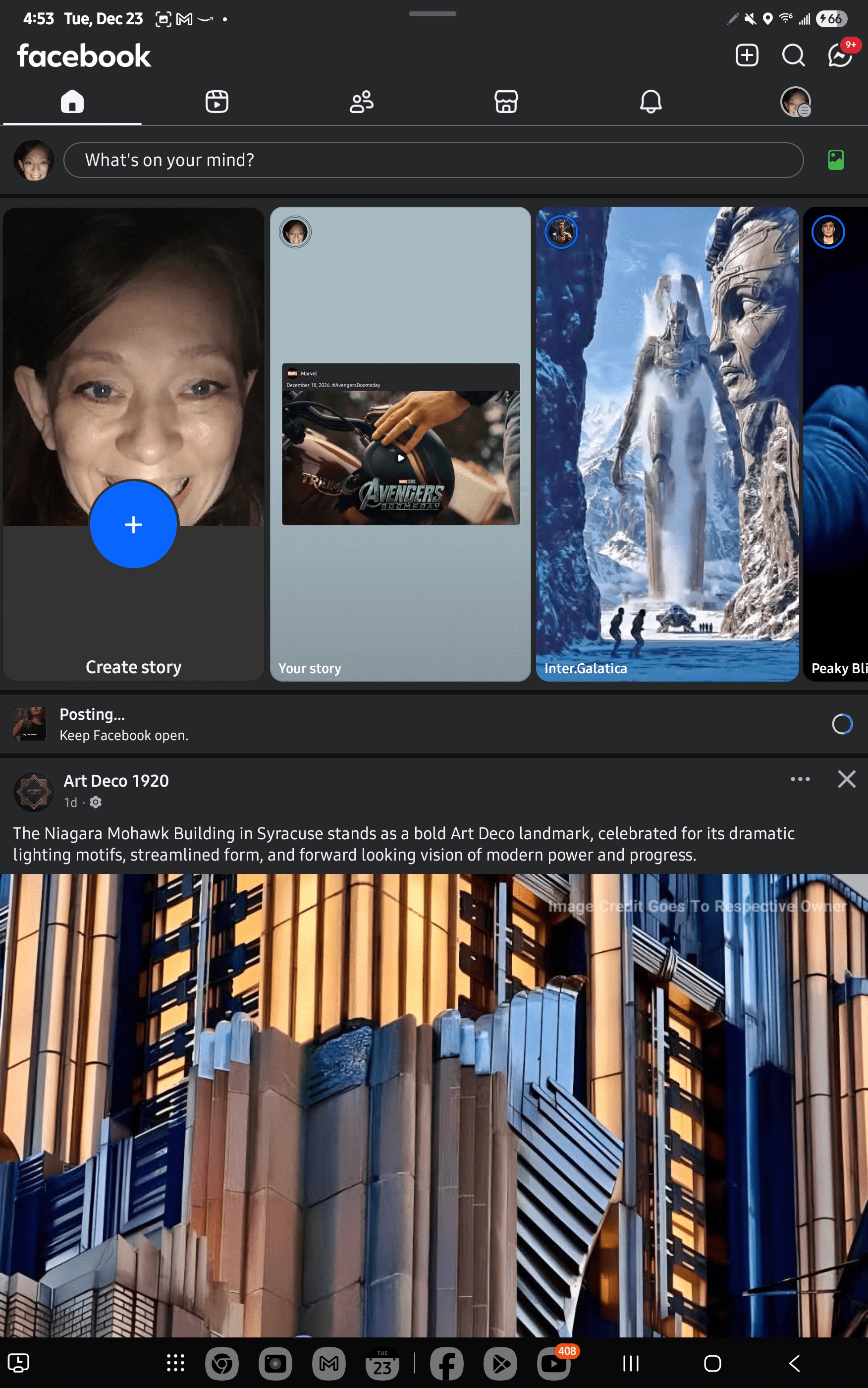The width and height of the screenshot is (868, 1388).
Task: View the Inter.Galatica story
Action: click(667, 443)
